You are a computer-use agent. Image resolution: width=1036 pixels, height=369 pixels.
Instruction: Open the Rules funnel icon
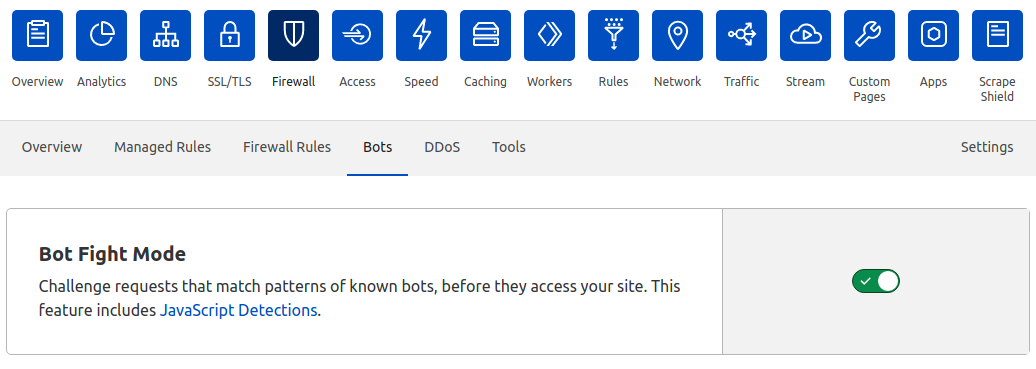pos(614,35)
